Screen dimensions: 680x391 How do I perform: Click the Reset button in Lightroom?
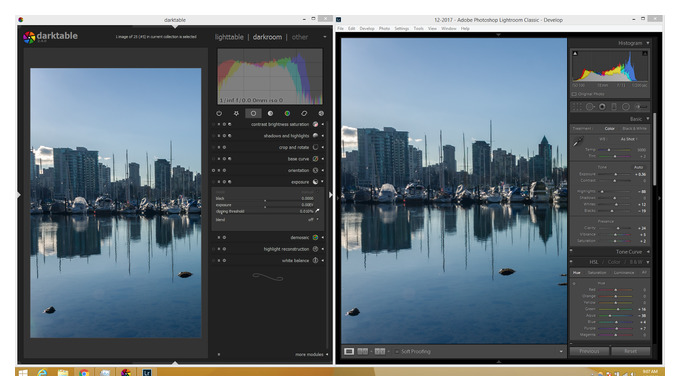(x=631, y=352)
